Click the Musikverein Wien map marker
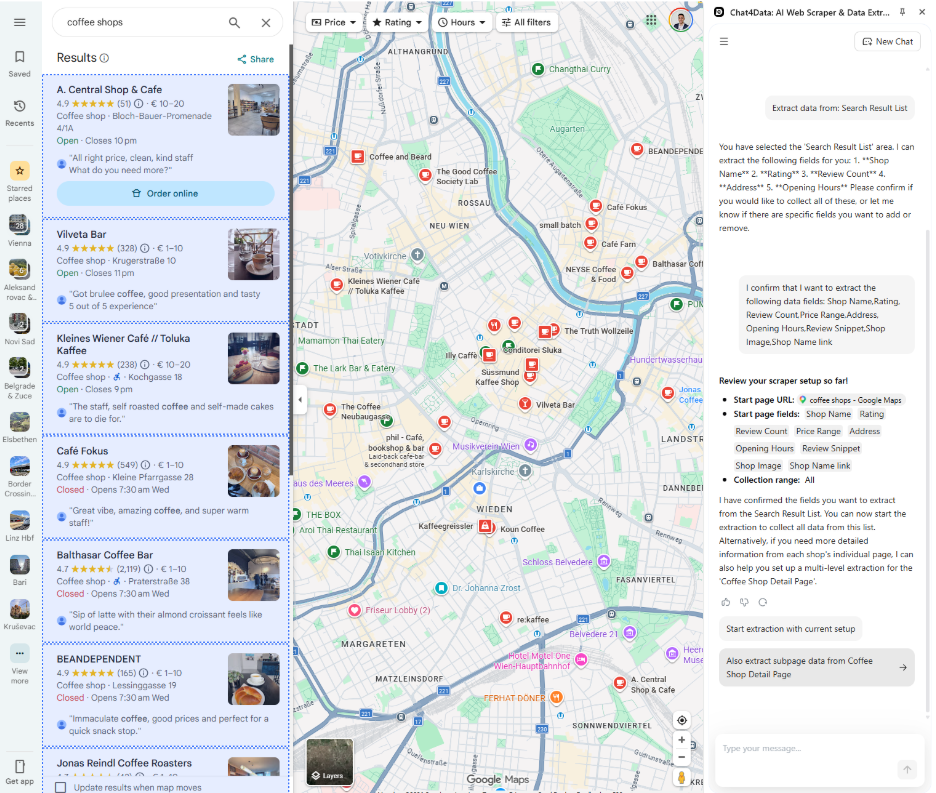Screen dimensions: 936x793 pos(531,445)
